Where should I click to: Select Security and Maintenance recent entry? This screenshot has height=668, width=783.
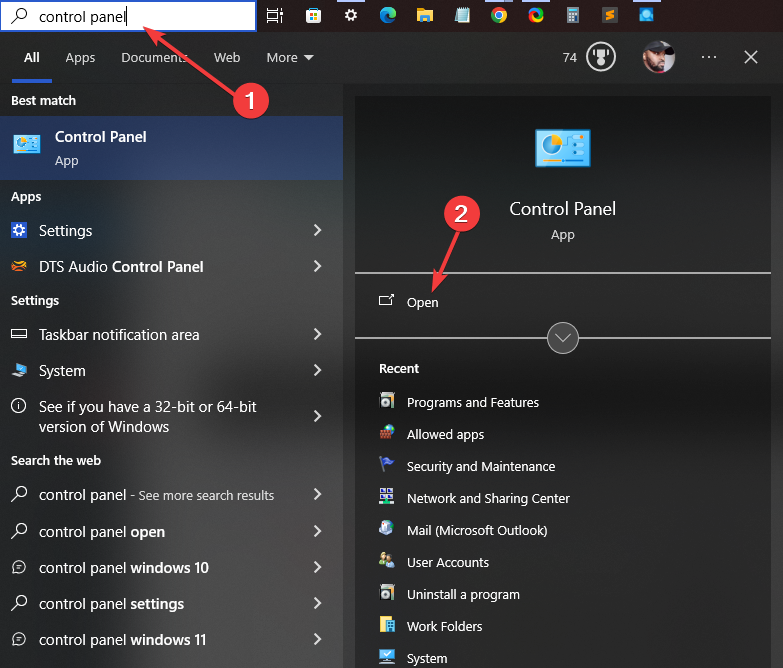point(480,466)
